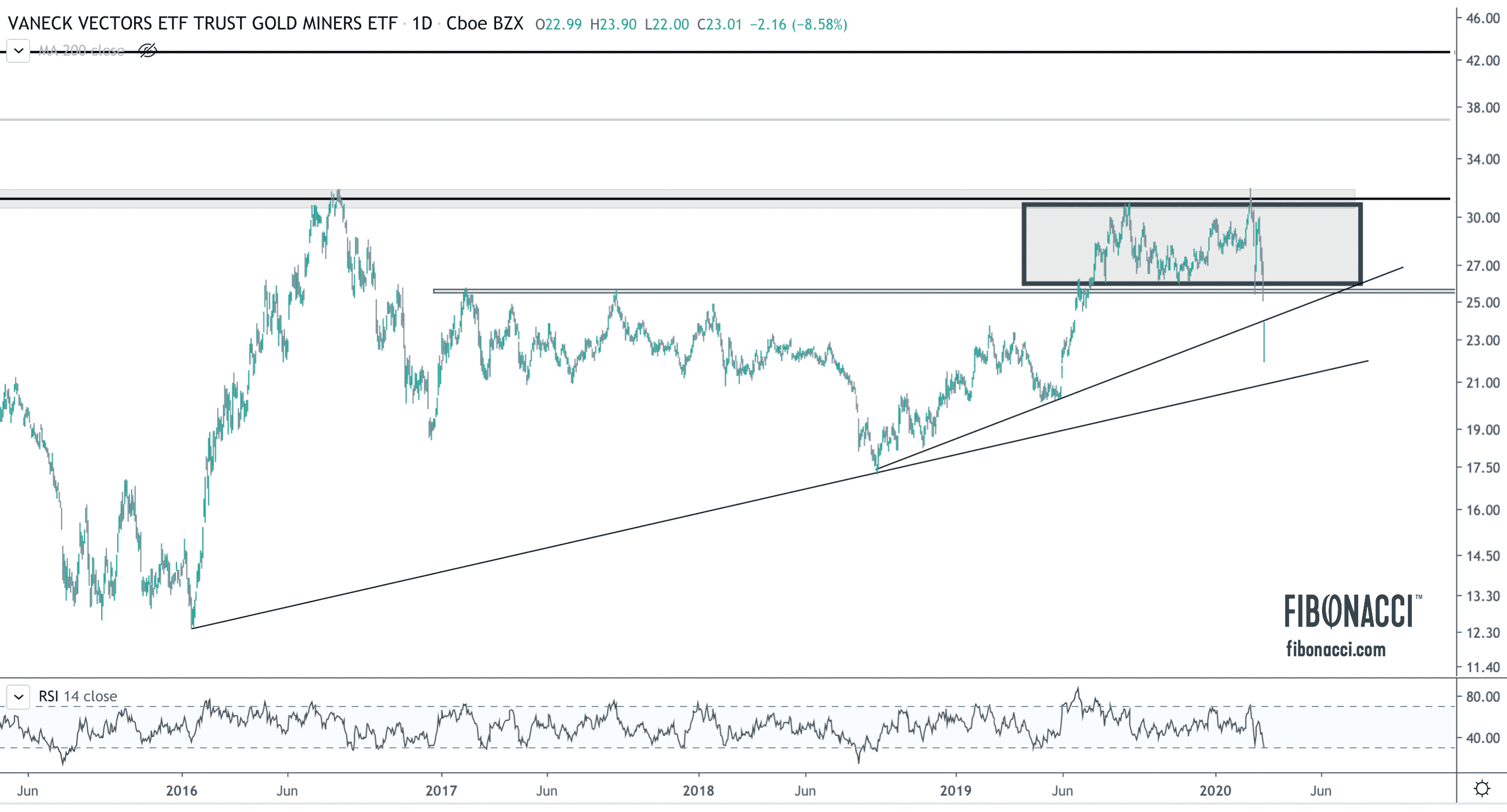Viewport: 1507px width, 812px height.
Task: Click the 13.30 price axis label
Action: click(1483, 596)
